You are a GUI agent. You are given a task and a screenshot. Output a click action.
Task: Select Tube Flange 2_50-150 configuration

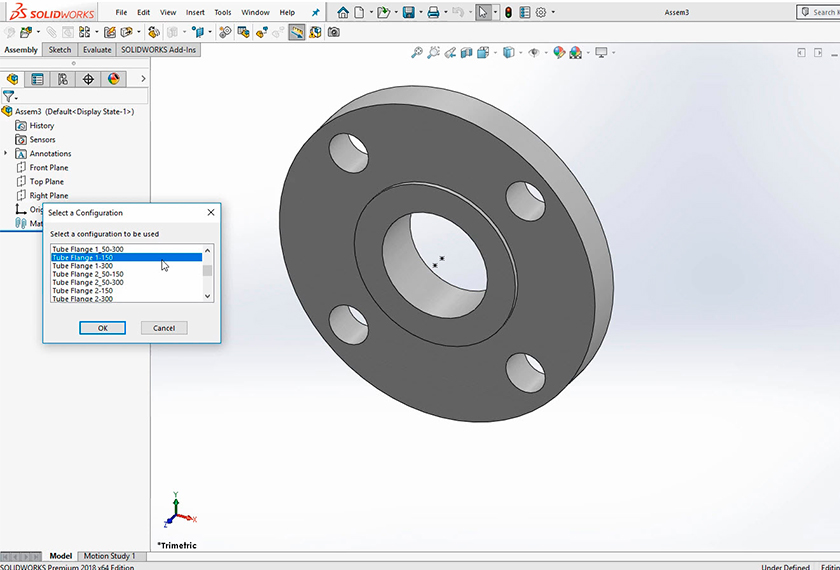88,274
